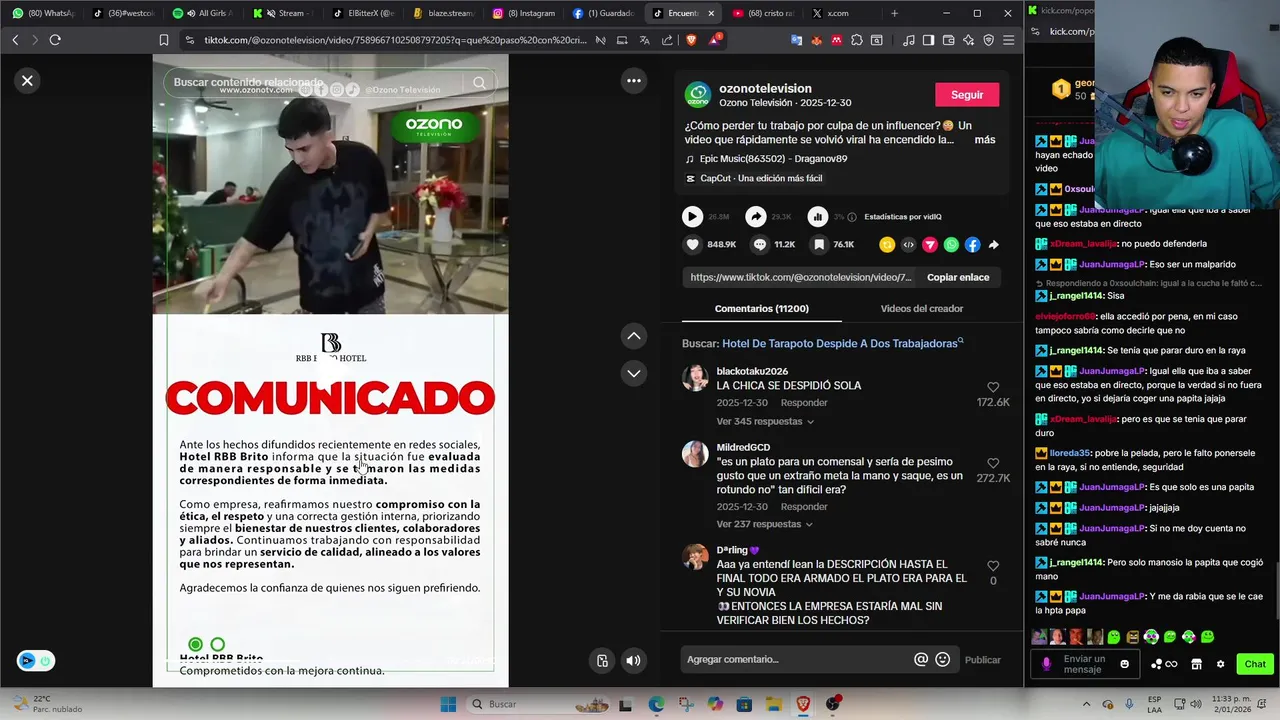The image size is (1280, 720).
Task: Like the video with heart icon 848.9K
Action: [x=692, y=244]
